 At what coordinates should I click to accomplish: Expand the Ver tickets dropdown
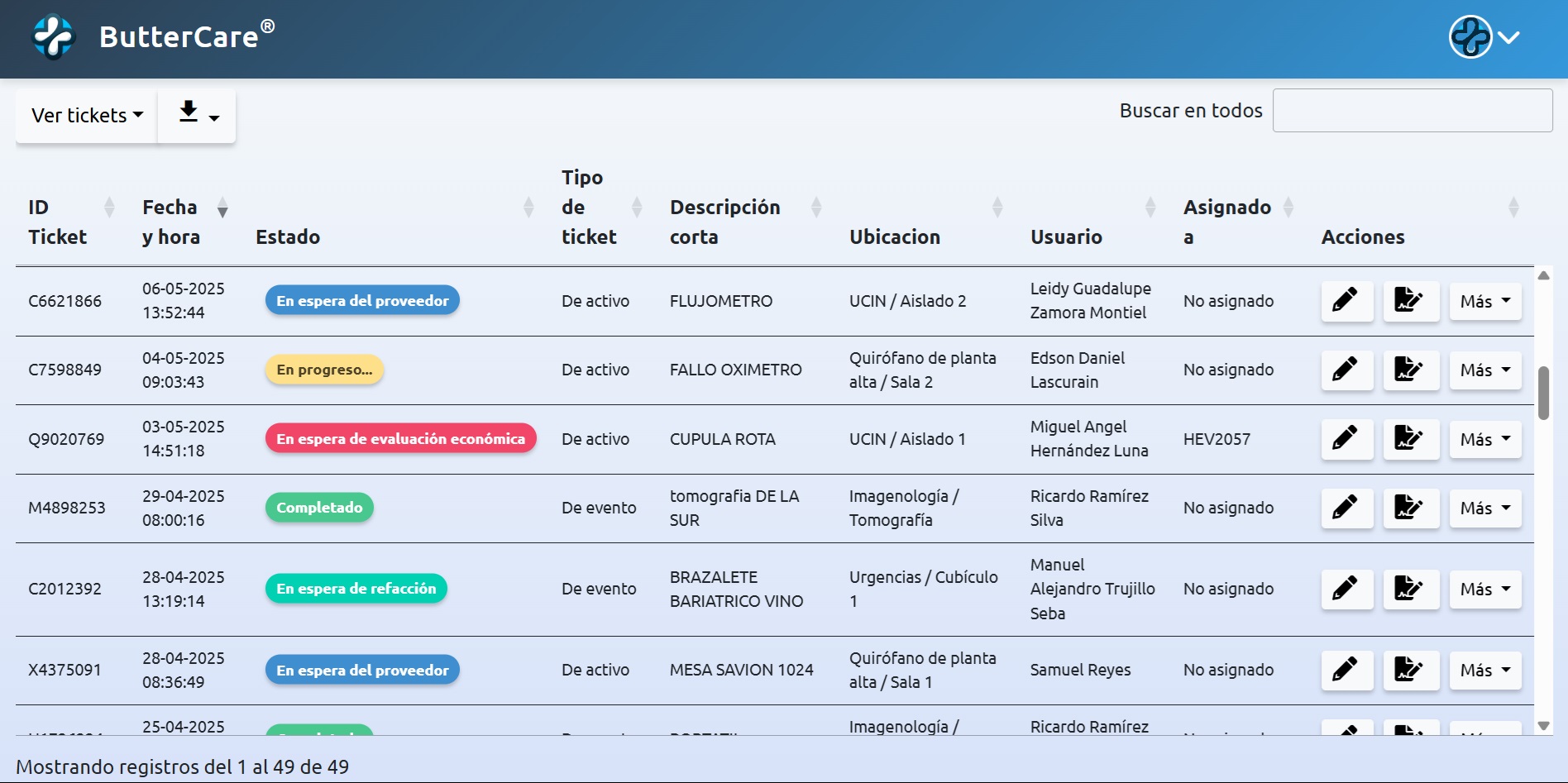click(87, 115)
